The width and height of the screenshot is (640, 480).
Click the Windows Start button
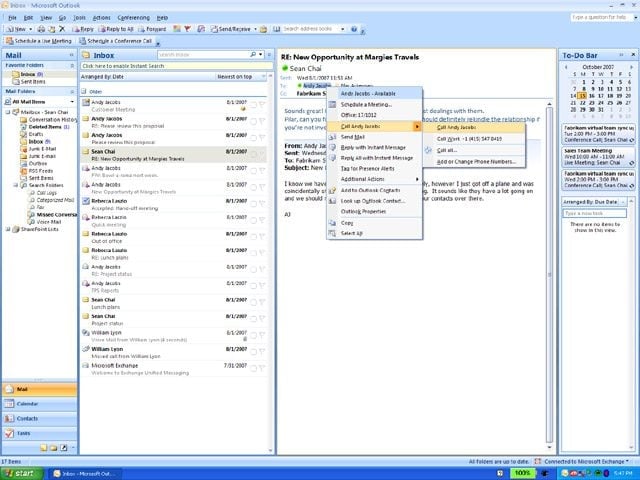point(21,473)
